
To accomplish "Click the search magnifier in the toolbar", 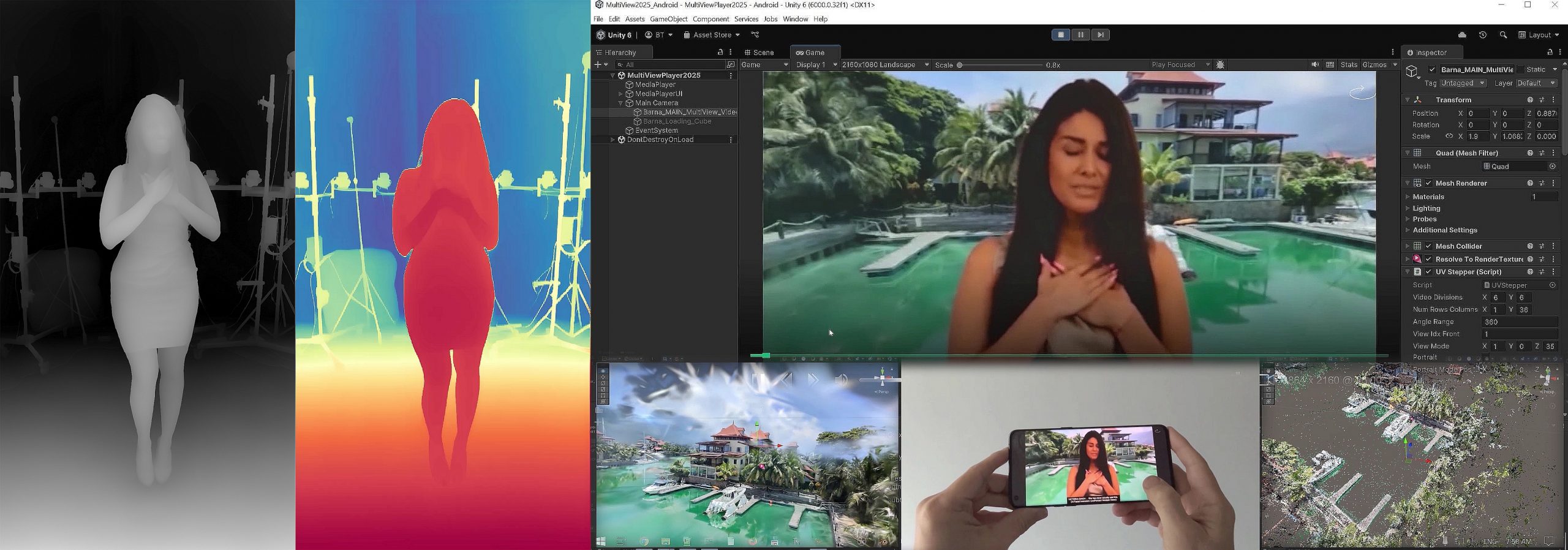I will tap(1503, 35).
